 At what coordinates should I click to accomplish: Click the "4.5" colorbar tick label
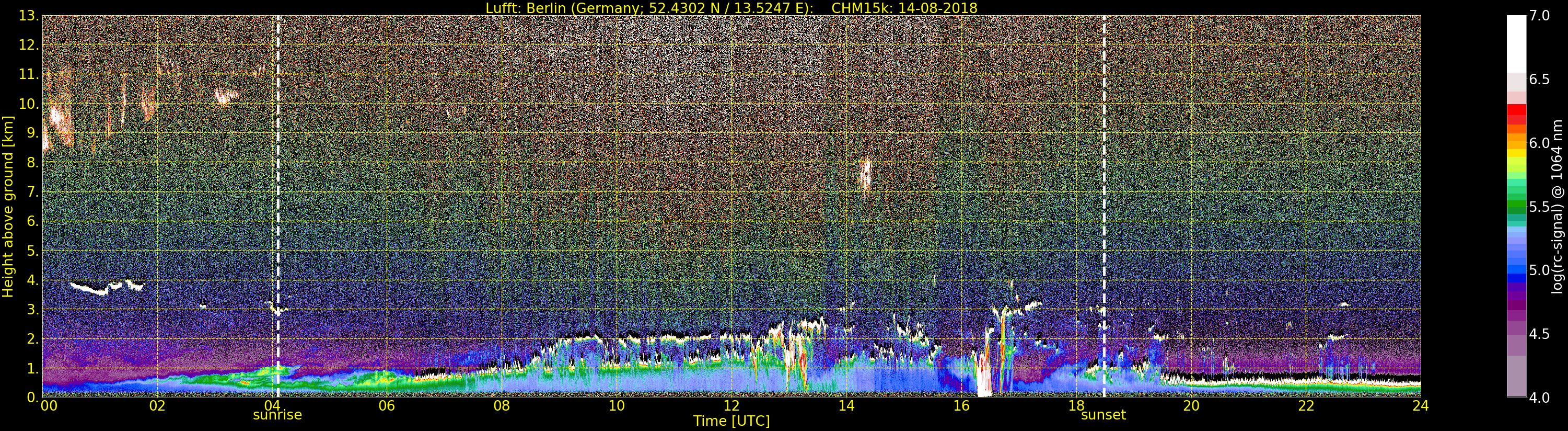[1539, 334]
